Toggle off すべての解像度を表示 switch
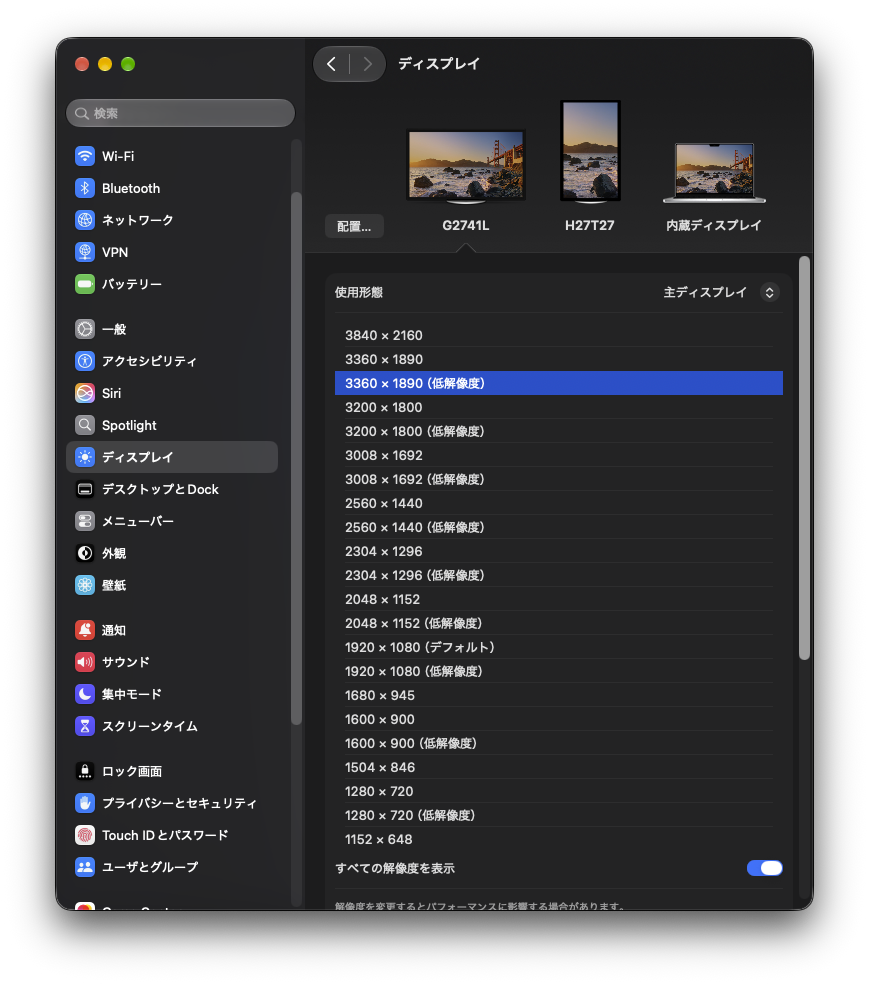869x984 pixels. (x=764, y=869)
